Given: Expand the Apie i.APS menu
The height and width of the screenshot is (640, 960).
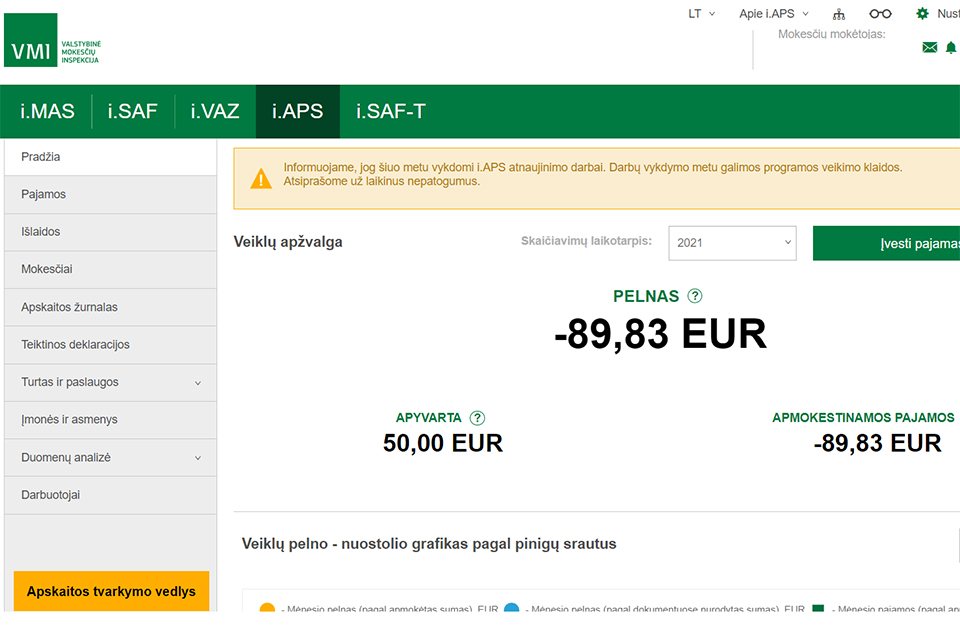Looking at the screenshot, I should pos(773,14).
